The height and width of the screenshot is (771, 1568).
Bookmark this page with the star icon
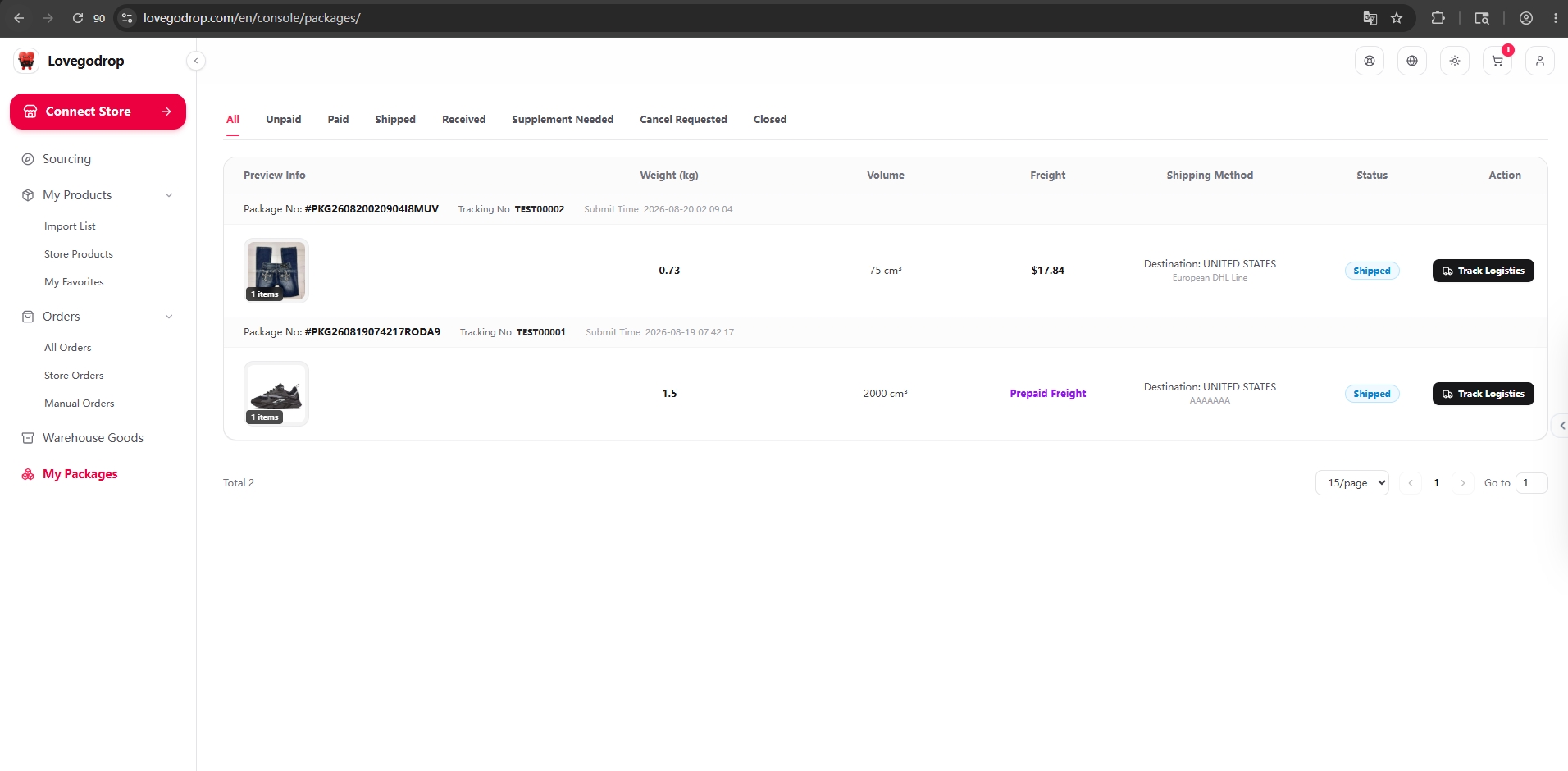tap(1397, 18)
